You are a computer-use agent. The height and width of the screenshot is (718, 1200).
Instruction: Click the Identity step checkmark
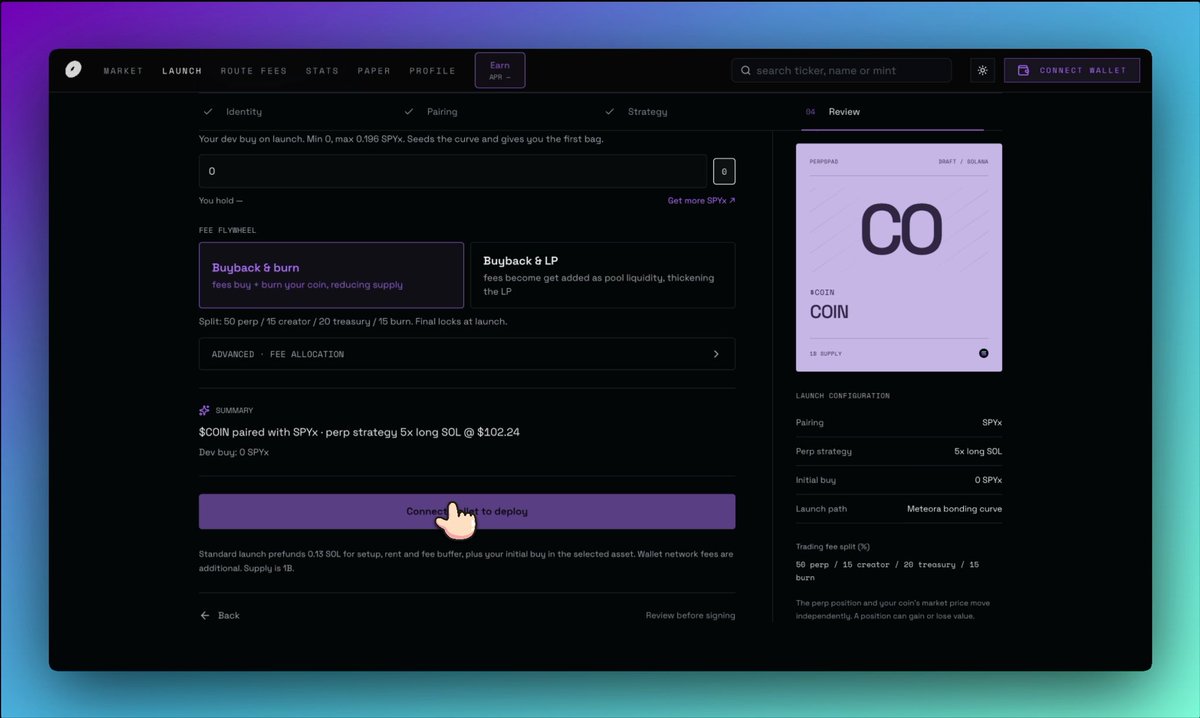(x=208, y=112)
